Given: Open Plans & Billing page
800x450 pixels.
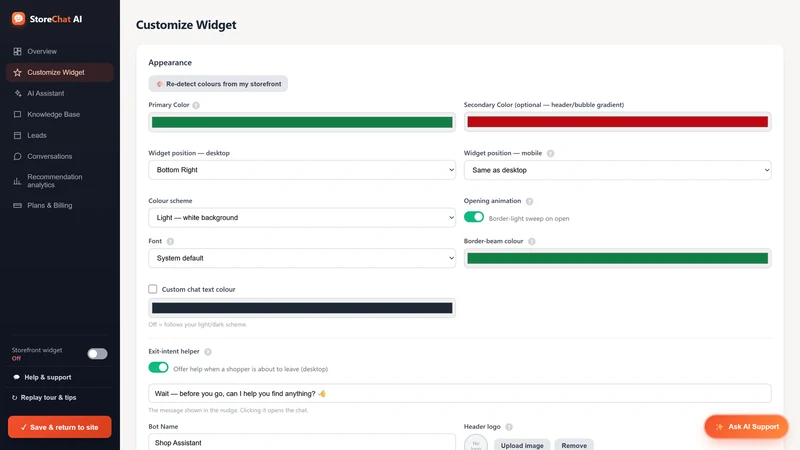Looking at the screenshot, I should pos(60,206).
